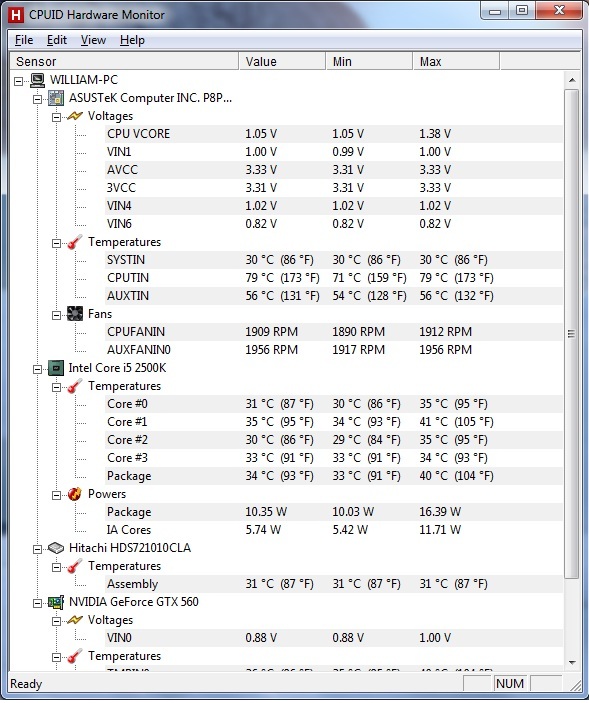Click the scrollbar down arrow
589x703 pixels.
[x=572, y=662]
